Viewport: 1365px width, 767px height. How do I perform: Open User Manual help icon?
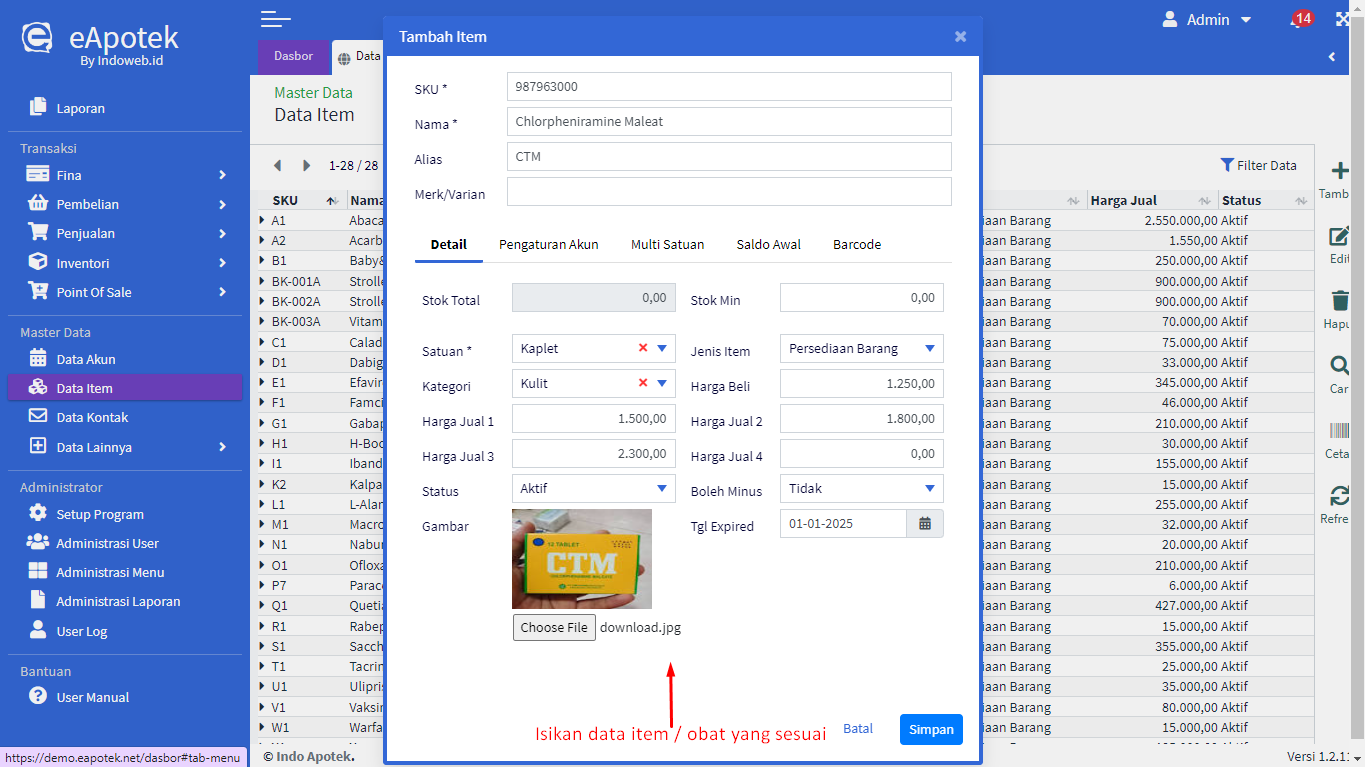point(38,696)
